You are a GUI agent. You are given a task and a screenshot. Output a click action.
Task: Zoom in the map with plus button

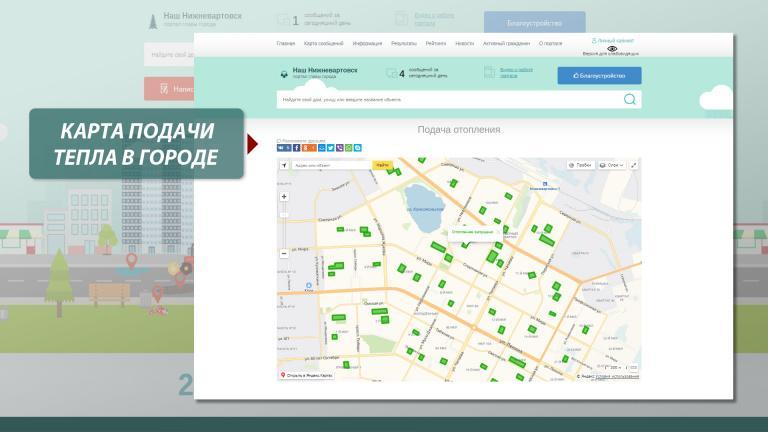coord(284,197)
